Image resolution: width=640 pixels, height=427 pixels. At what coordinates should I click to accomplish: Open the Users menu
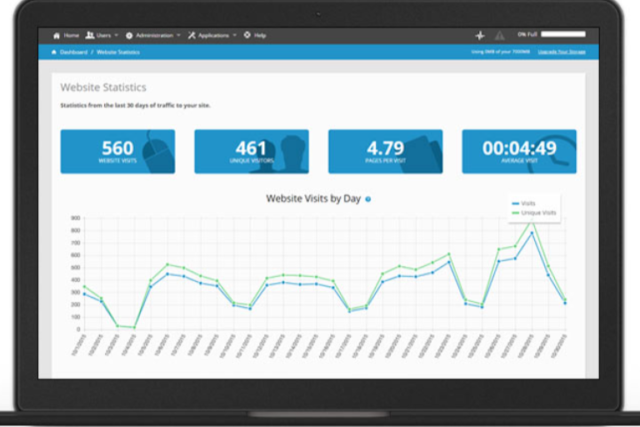pyautogui.click(x=102, y=36)
